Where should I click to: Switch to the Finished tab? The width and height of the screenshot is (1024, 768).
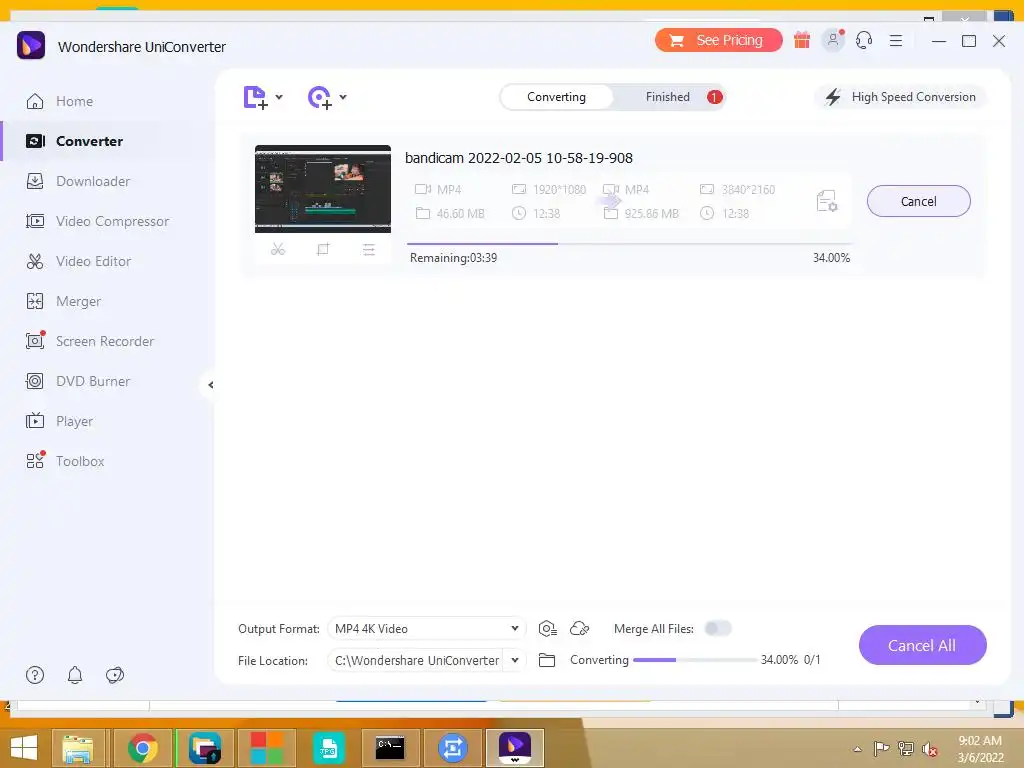668,97
